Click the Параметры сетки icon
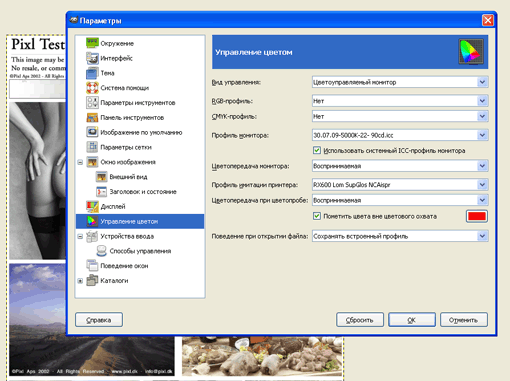 (92, 147)
